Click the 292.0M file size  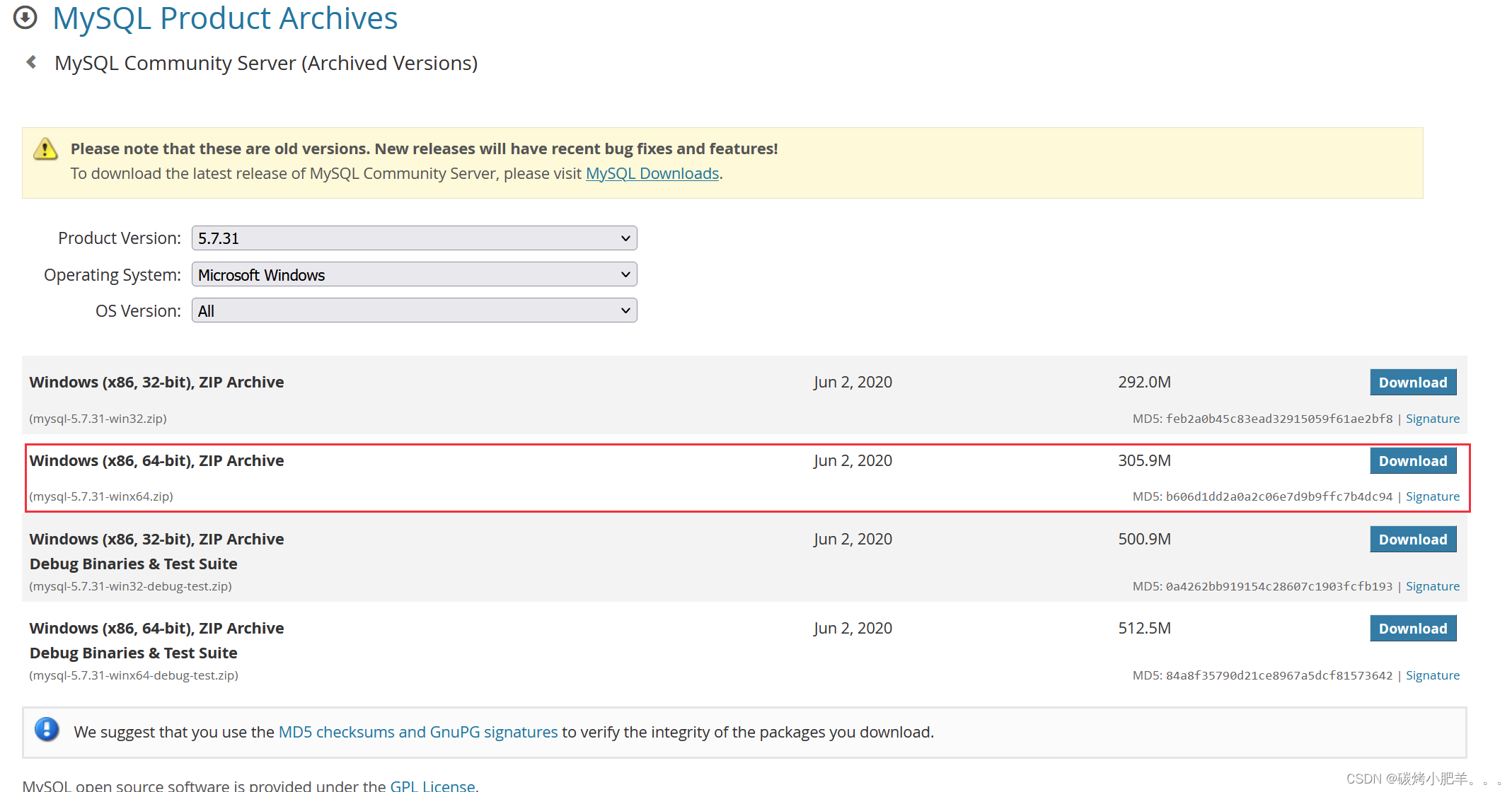coord(1144,382)
